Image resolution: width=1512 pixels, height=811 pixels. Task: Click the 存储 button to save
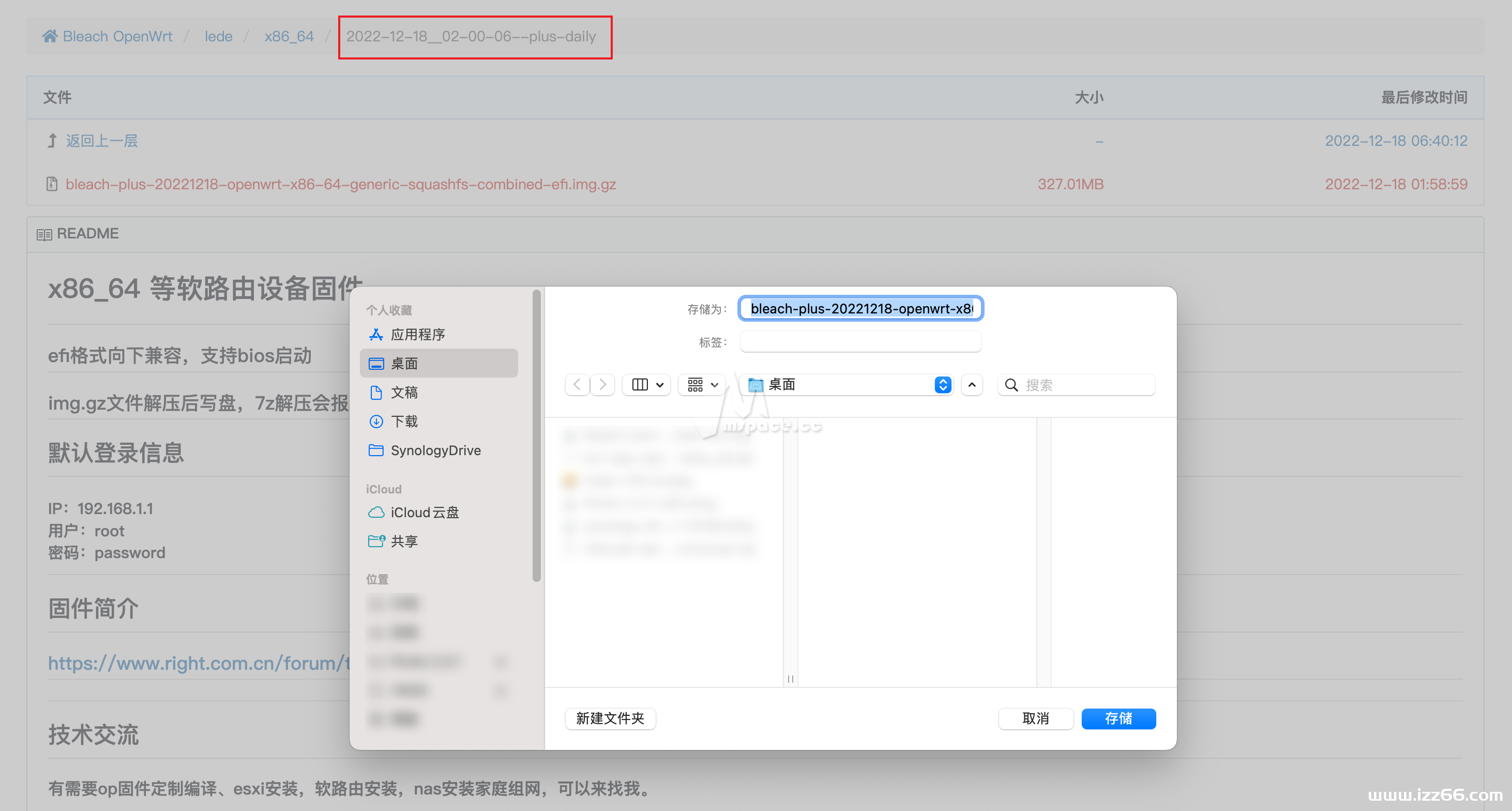pyautogui.click(x=1117, y=719)
